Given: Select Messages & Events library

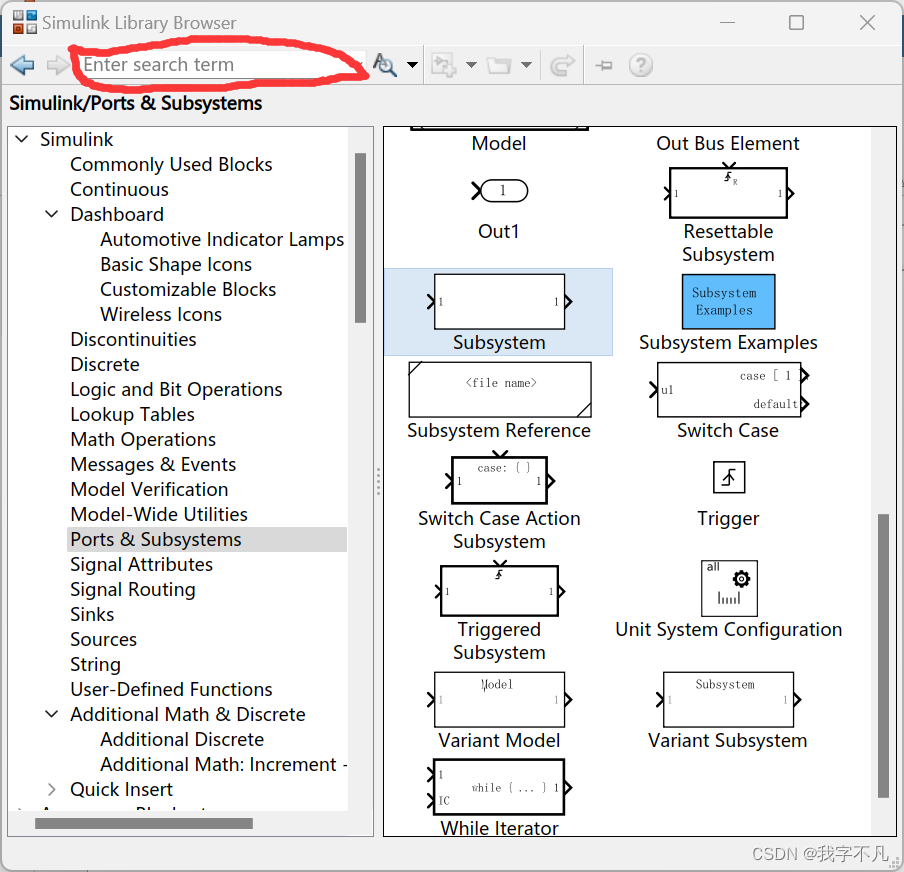Looking at the screenshot, I should point(153,464).
